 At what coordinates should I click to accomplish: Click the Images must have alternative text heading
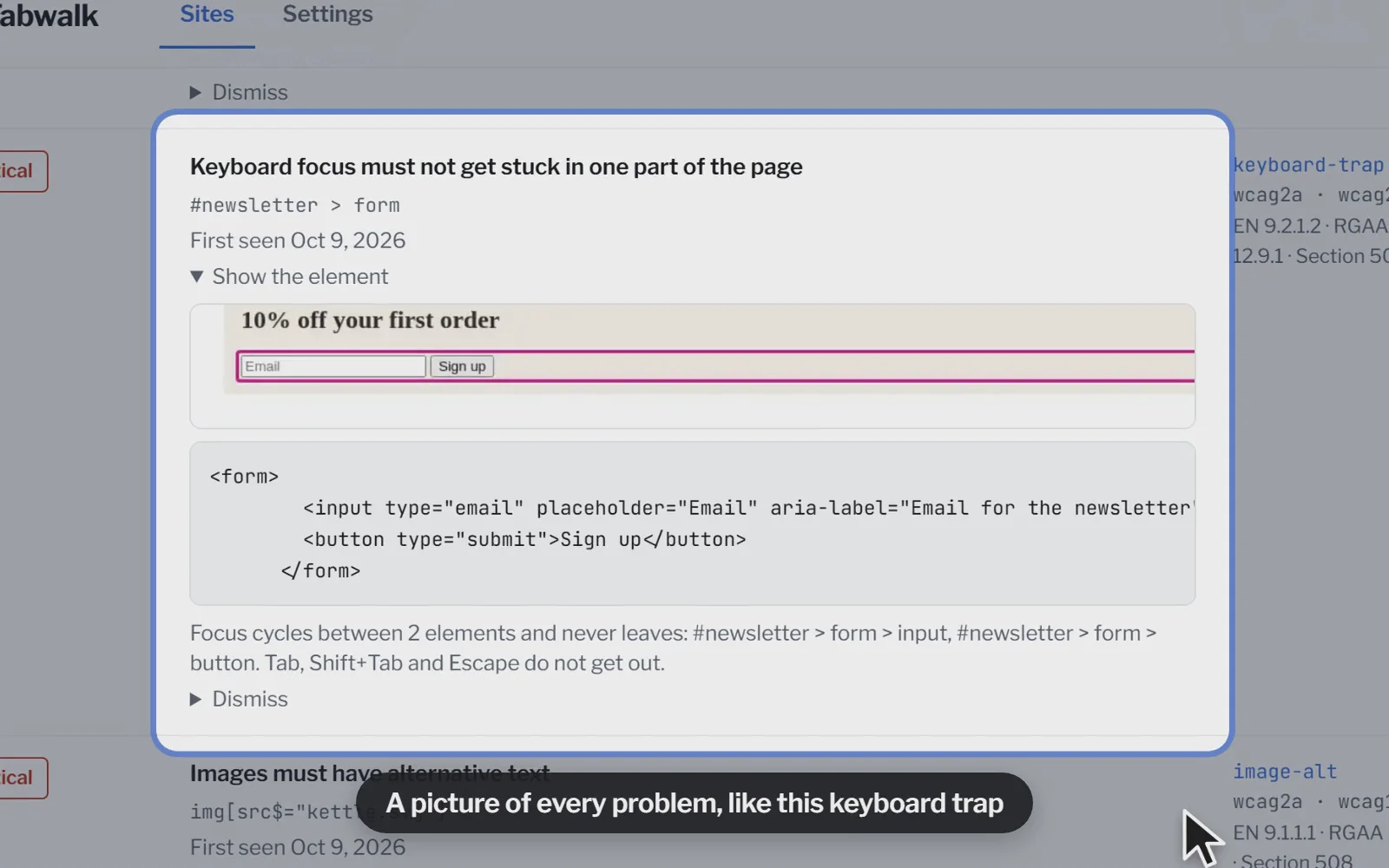coord(370,773)
